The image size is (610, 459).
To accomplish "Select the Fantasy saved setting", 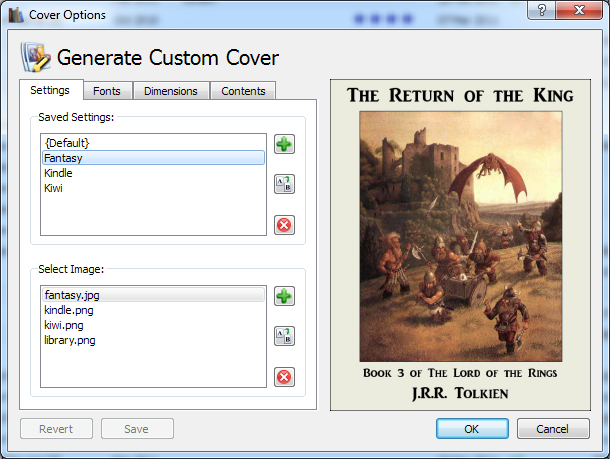I will click(153, 158).
